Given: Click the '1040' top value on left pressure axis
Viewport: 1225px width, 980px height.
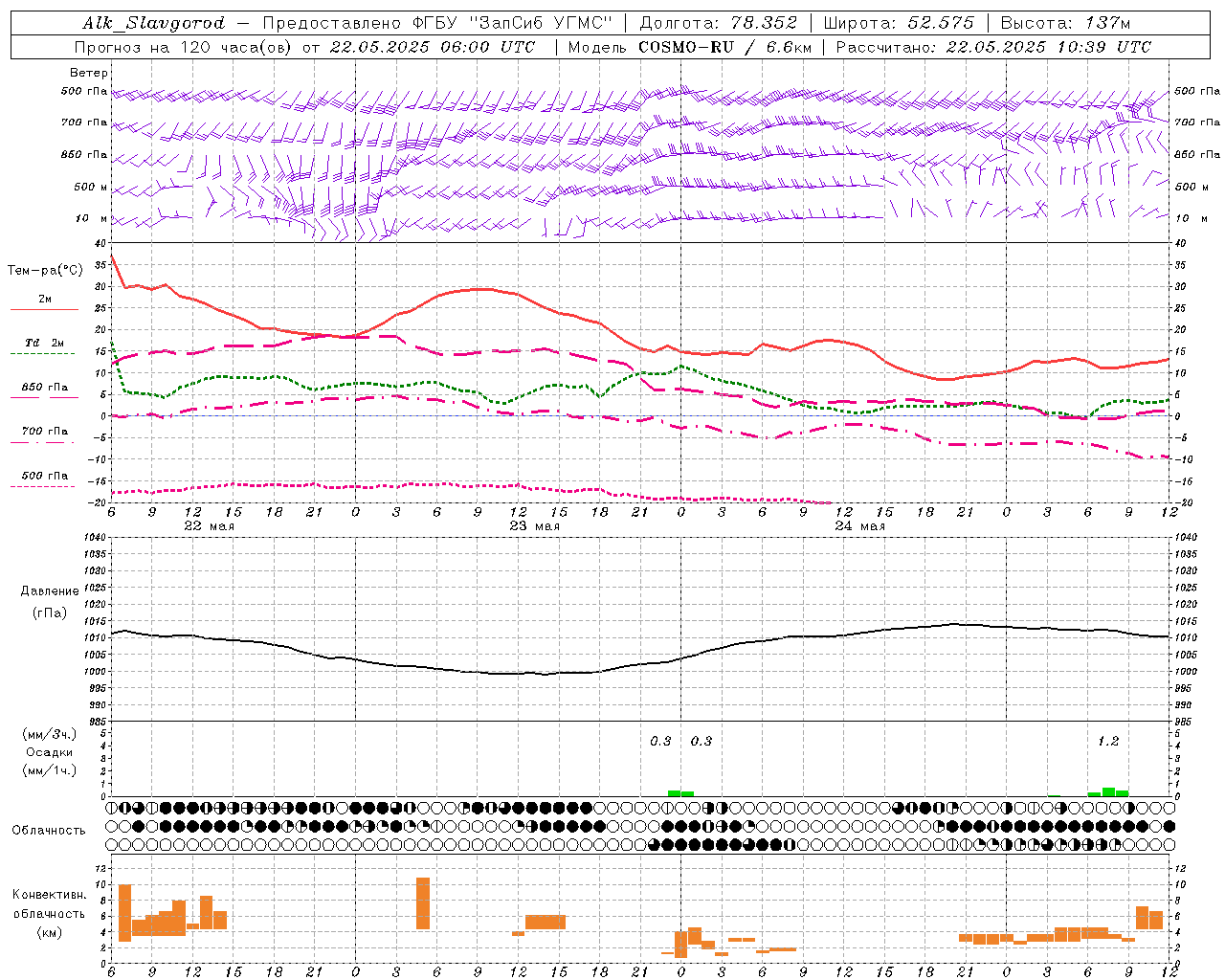Looking at the screenshot, I should pyautogui.click(x=94, y=538).
